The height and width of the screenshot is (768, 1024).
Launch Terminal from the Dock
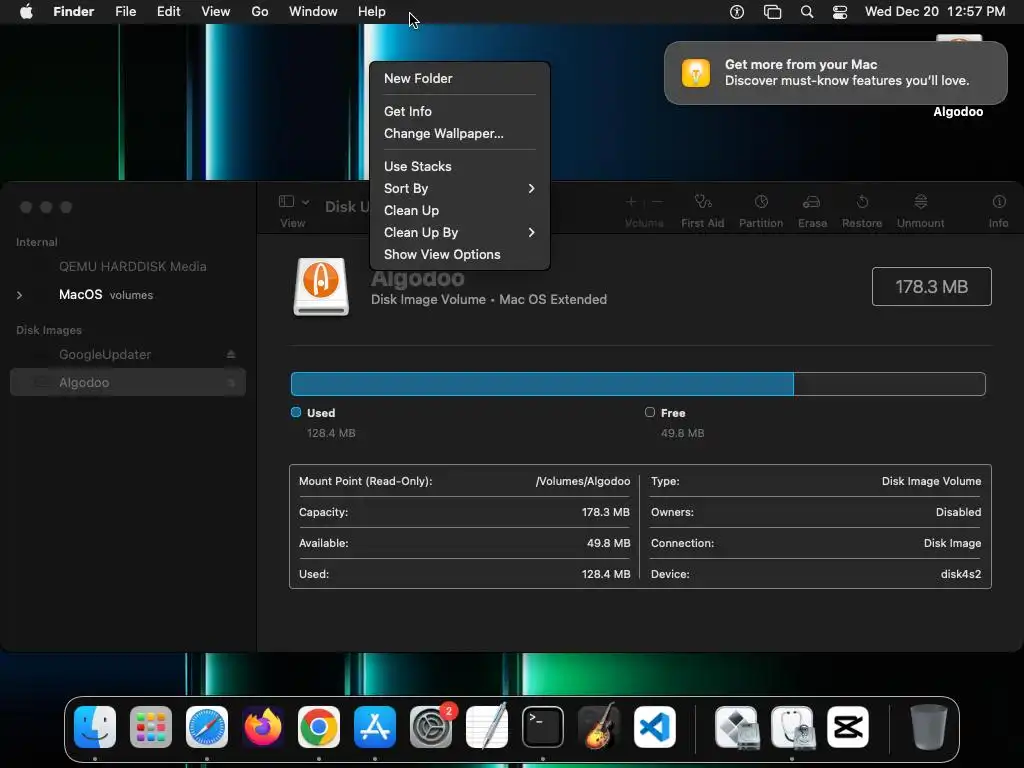(x=543, y=727)
